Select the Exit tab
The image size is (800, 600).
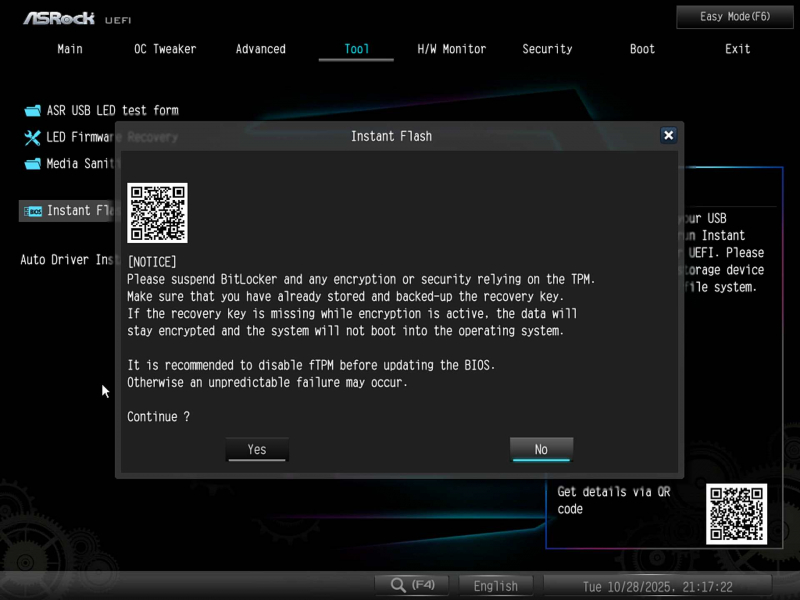click(738, 49)
